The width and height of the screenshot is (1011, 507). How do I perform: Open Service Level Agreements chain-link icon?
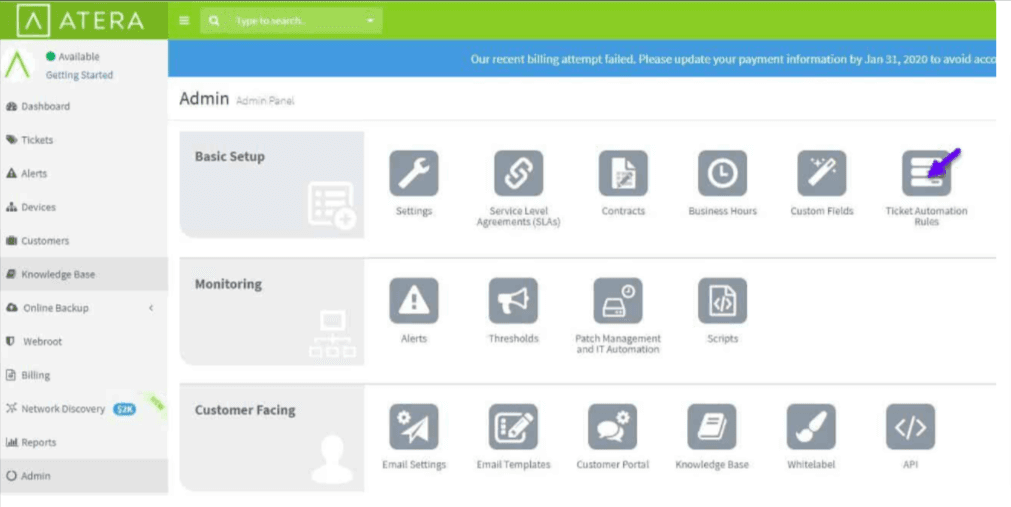[x=518, y=173]
